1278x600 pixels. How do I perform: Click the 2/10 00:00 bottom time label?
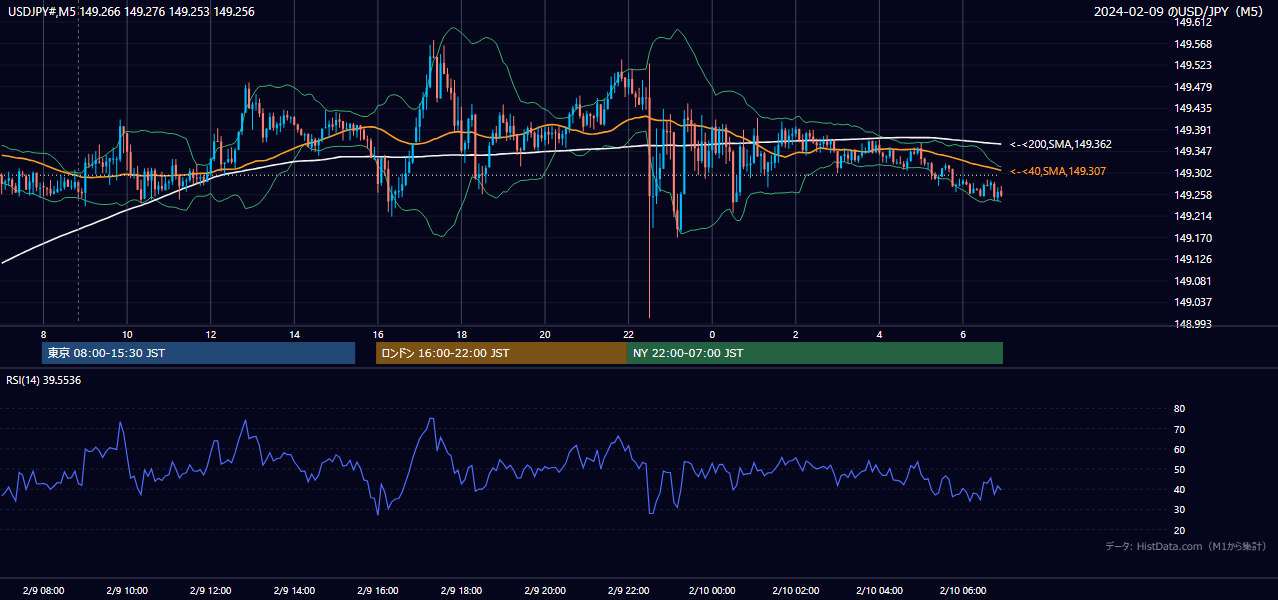712,590
